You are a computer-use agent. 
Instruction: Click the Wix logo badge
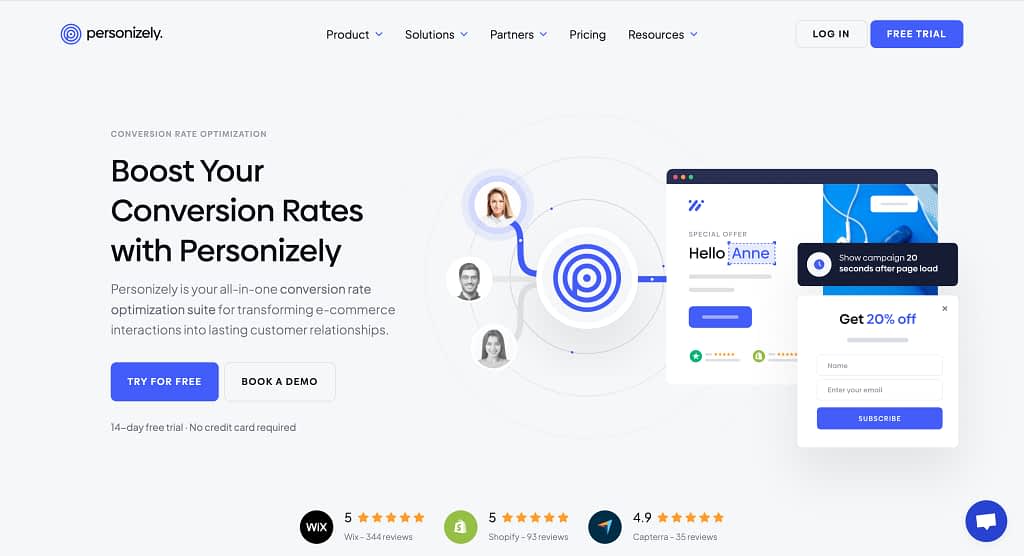(317, 527)
